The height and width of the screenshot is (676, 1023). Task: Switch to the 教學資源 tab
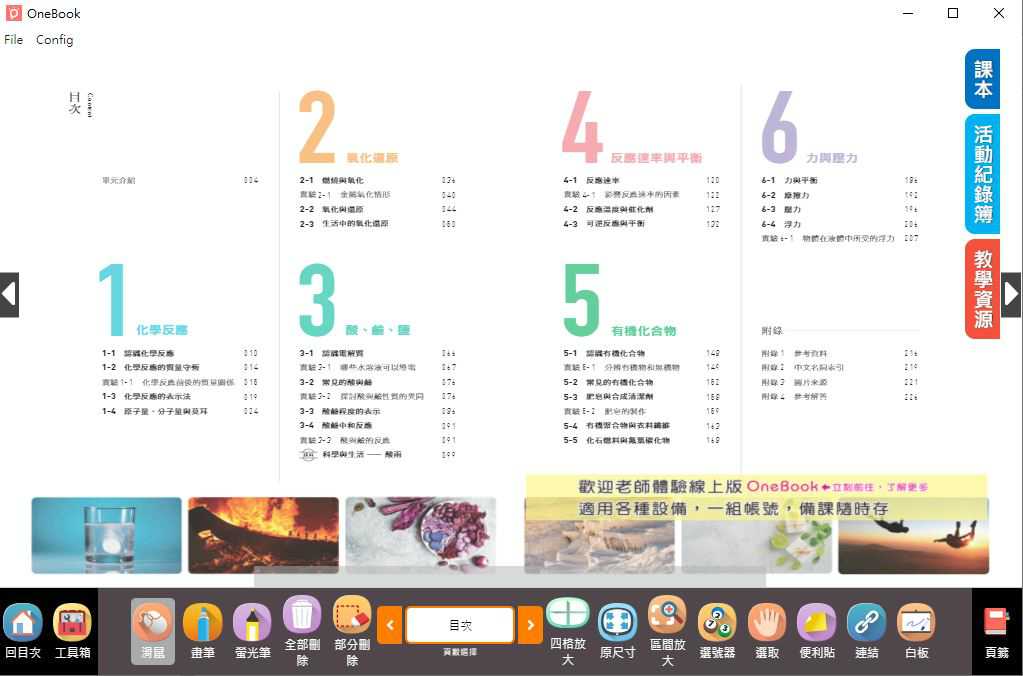click(x=983, y=289)
